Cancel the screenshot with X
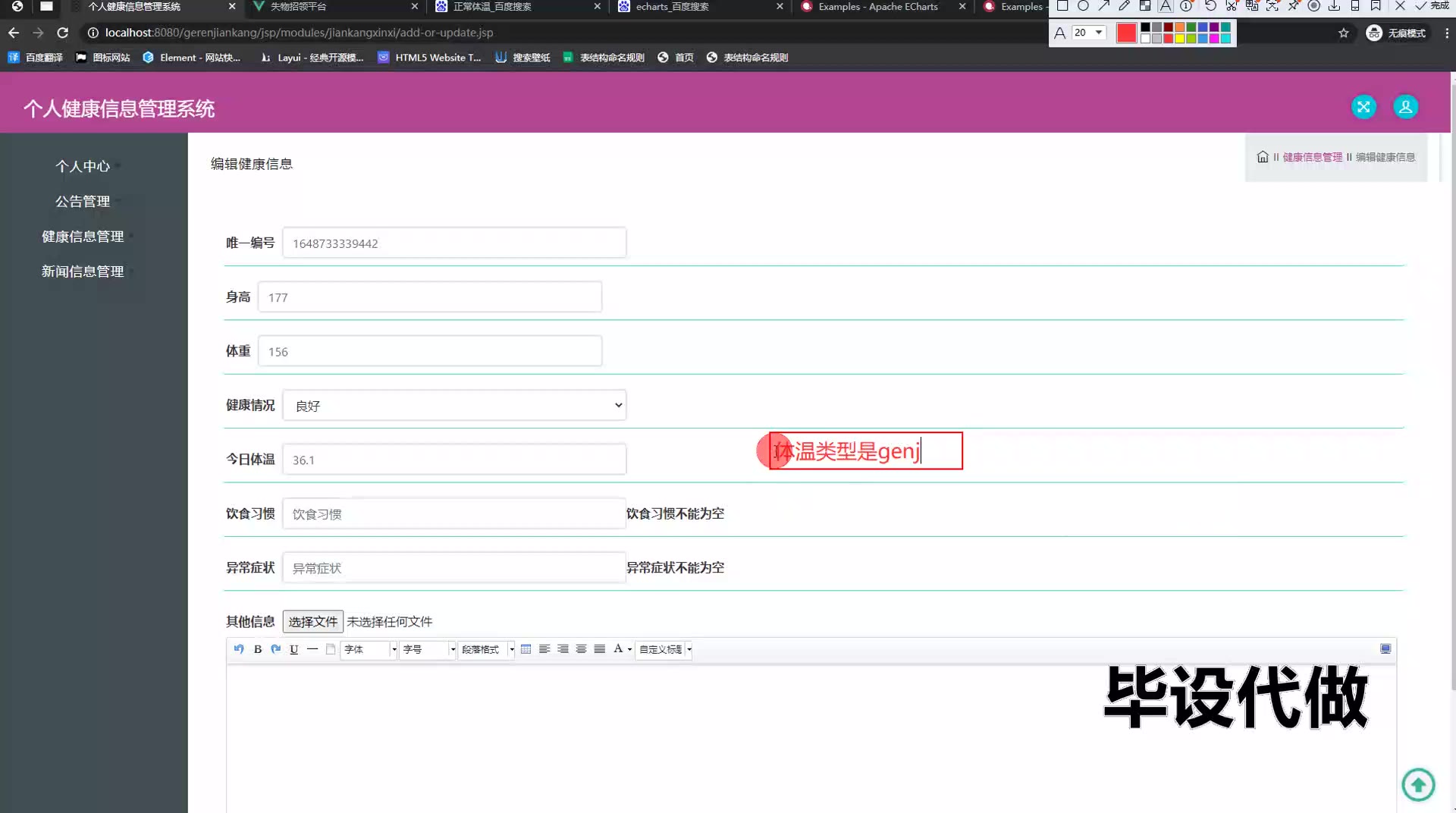1456x813 pixels. (1400, 6)
